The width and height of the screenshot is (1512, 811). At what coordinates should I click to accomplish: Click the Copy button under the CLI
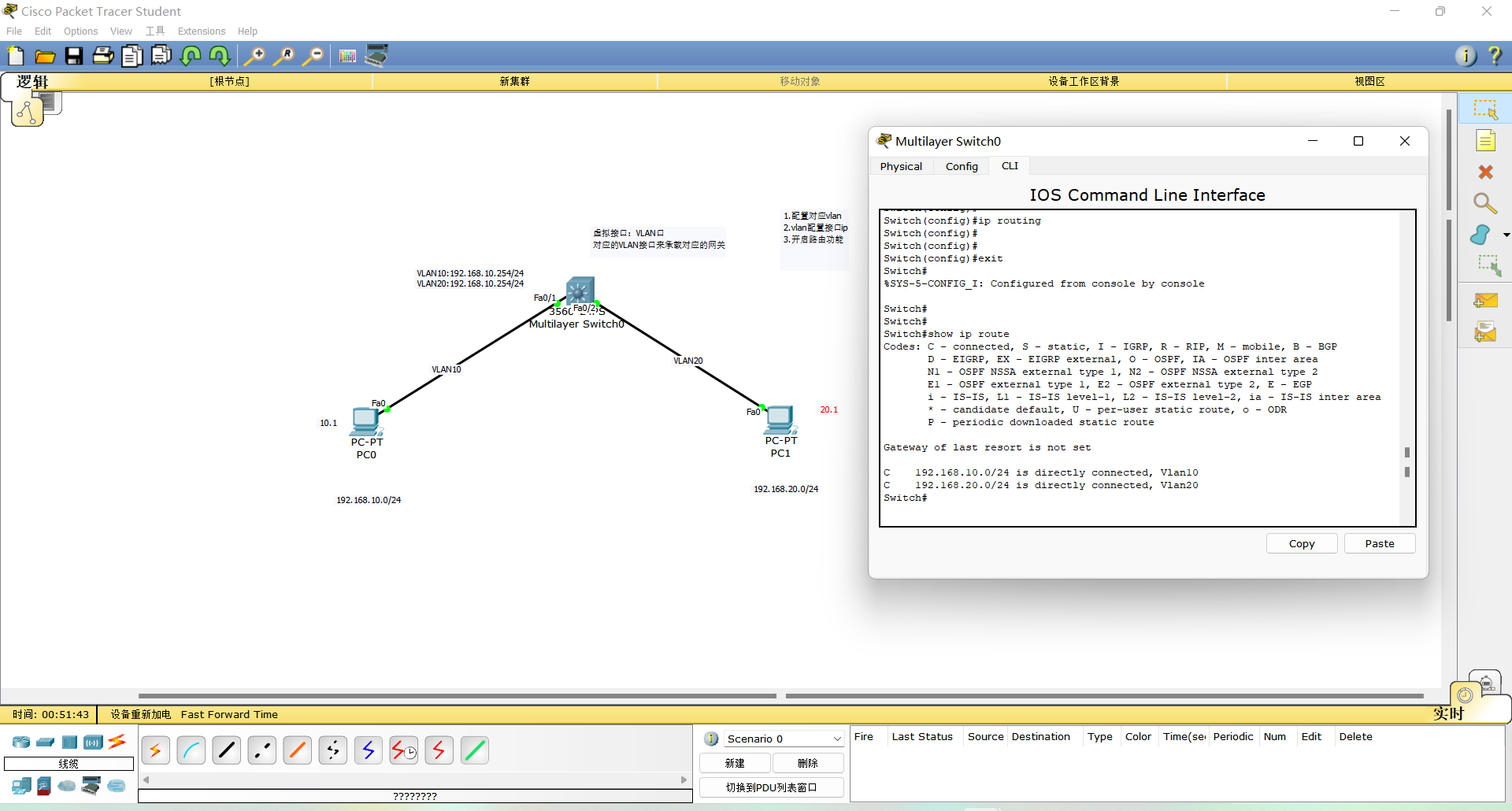pos(1302,543)
